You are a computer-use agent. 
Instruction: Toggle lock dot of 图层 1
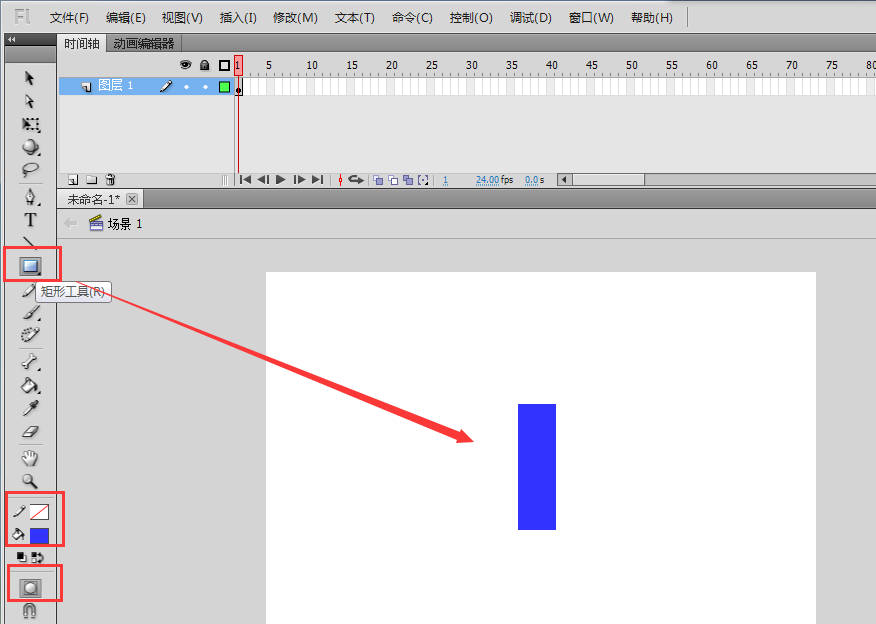205,87
